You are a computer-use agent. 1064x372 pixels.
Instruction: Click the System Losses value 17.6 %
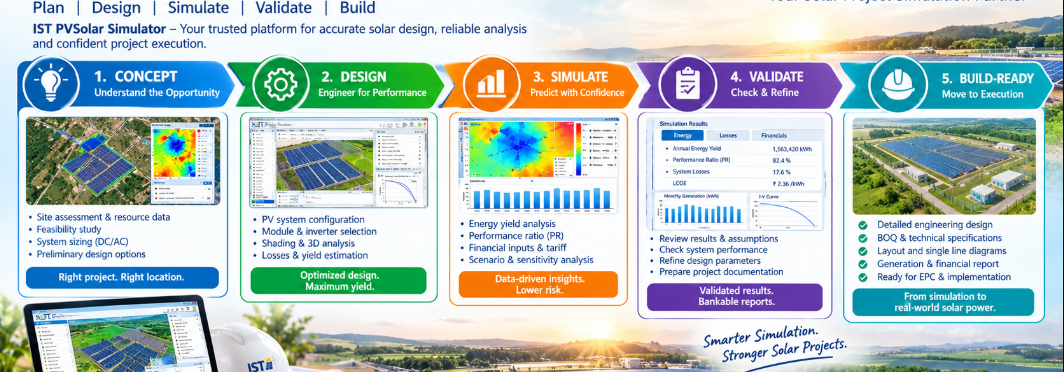click(x=782, y=172)
